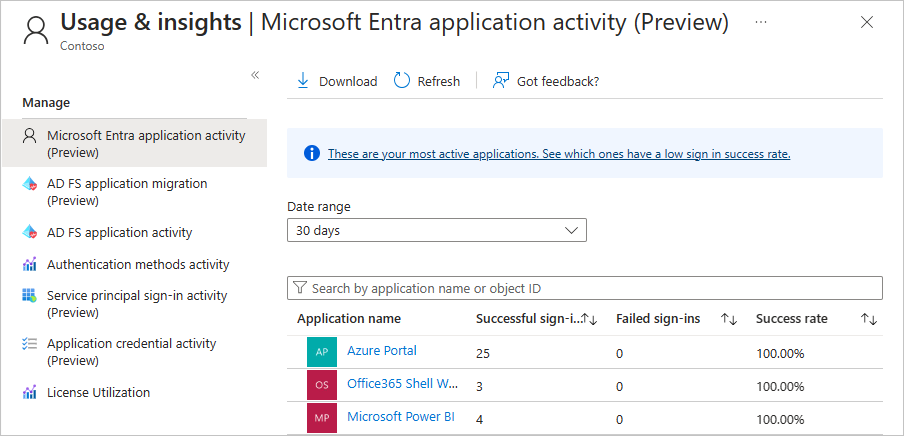
Task: Click the Microsoft Entra application activity person icon
Action: pyautogui.click(x=29, y=136)
